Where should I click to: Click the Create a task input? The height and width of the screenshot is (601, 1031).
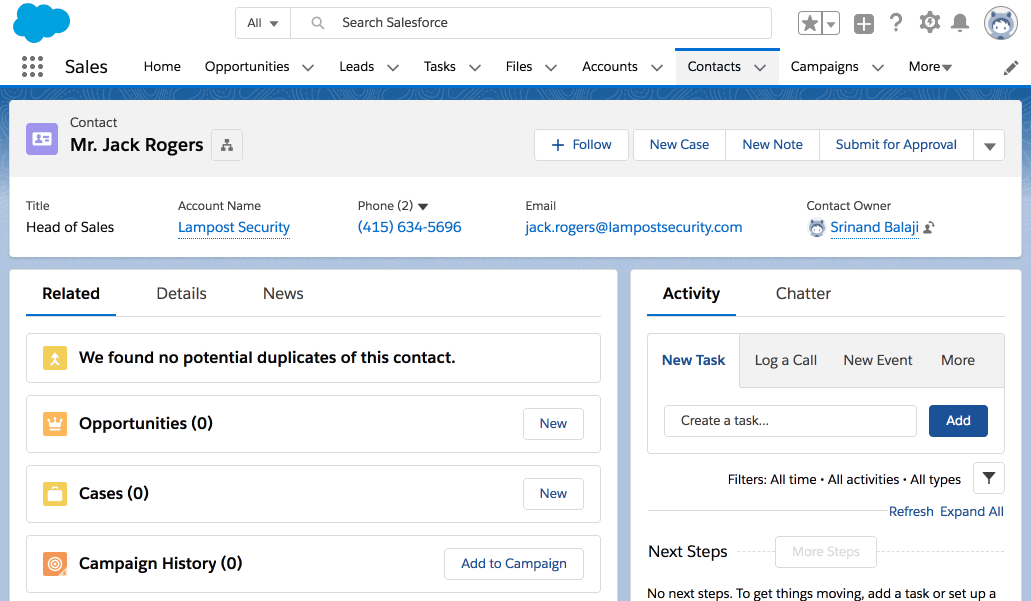pyautogui.click(x=790, y=421)
